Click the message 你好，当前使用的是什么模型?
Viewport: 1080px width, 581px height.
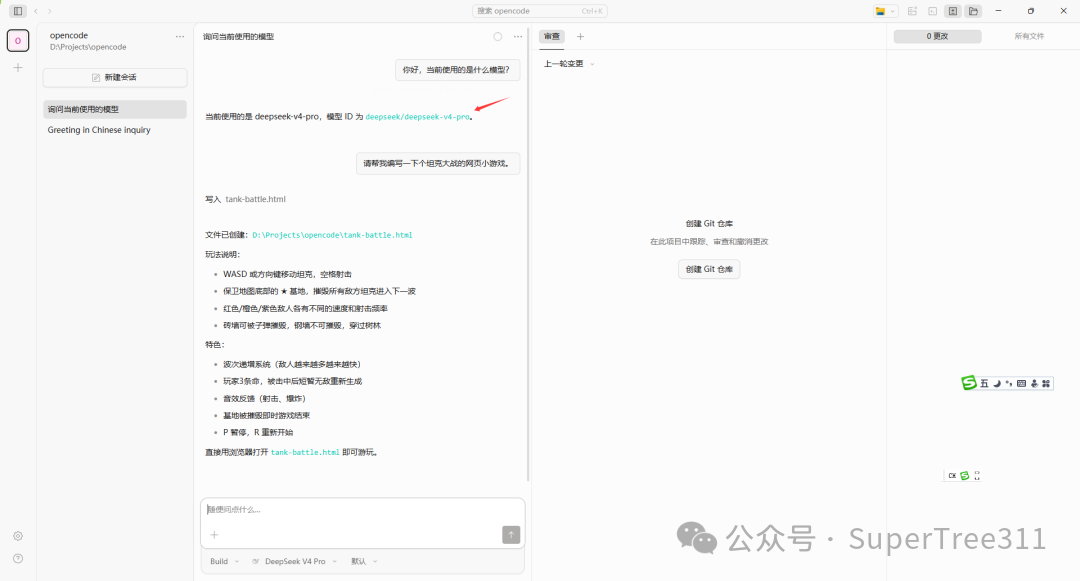point(457,70)
